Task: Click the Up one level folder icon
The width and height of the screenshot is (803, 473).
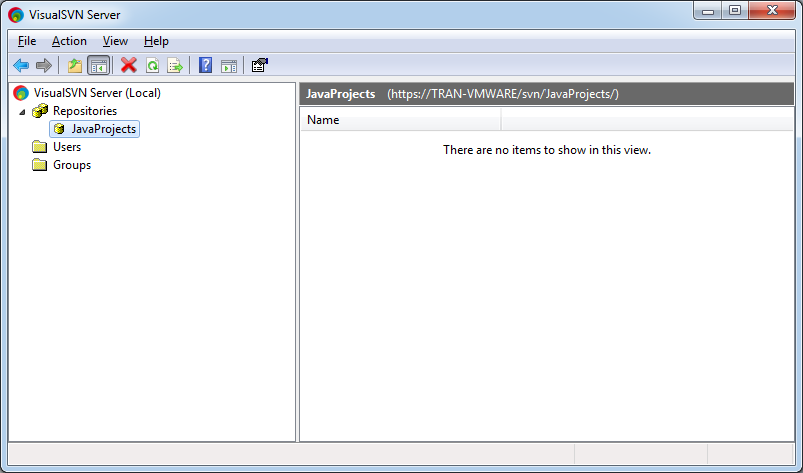Action: 75,66
